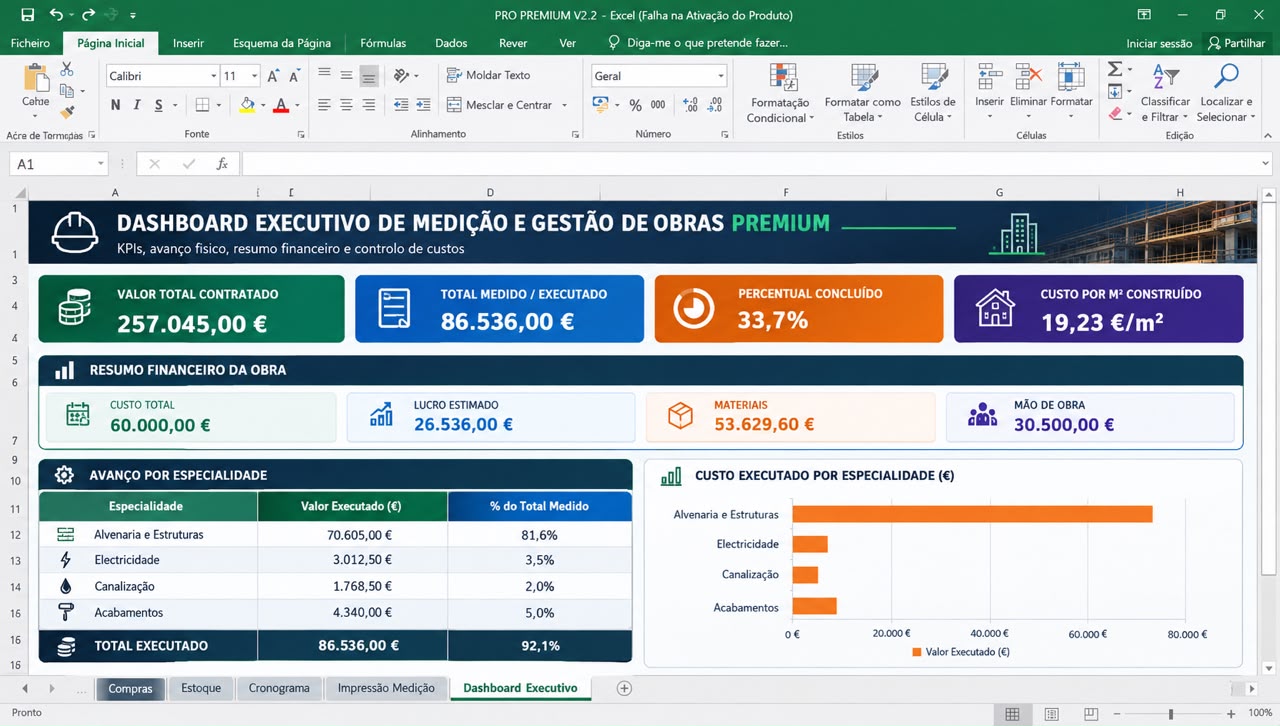
Task: Open the Formatação Condicional menu
Action: pos(780,93)
